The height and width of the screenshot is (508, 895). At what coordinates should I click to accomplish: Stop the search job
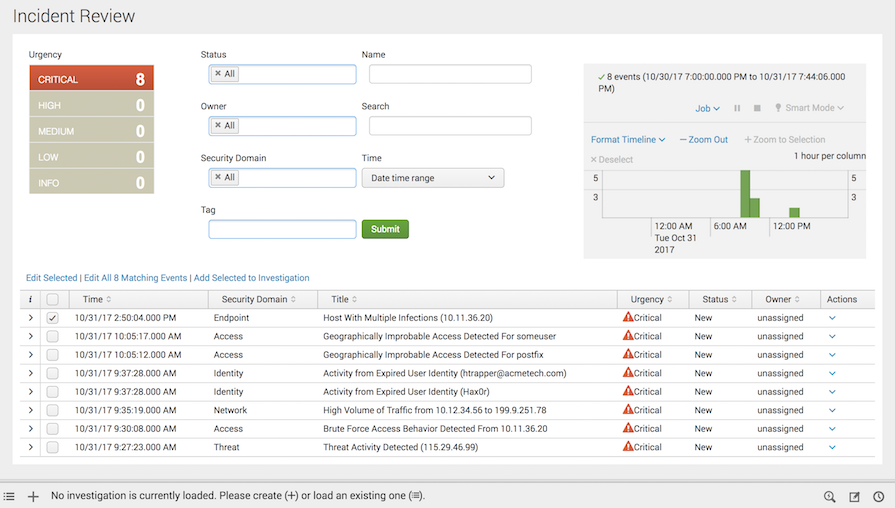pos(757,108)
